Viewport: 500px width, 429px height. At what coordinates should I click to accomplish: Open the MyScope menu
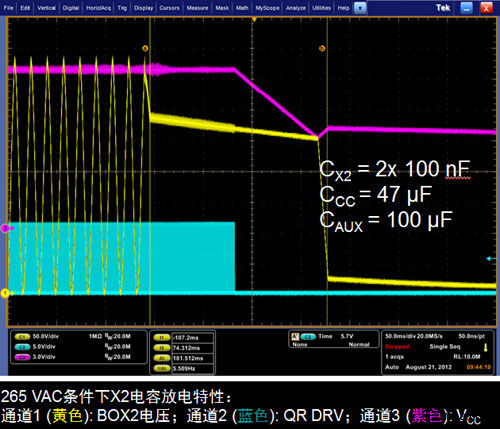[267, 8]
